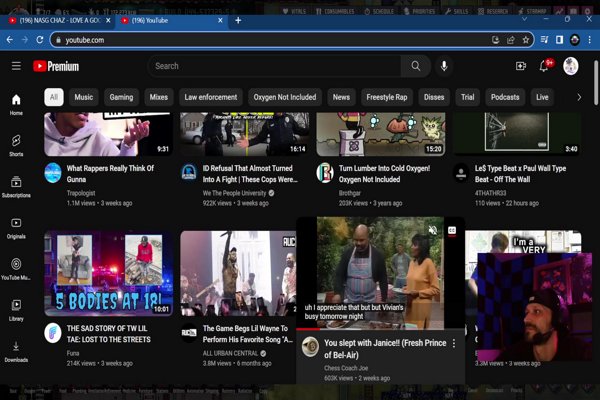Open the Chrome three-dot menu
This screenshot has width=600, height=400.
tap(590, 40)
